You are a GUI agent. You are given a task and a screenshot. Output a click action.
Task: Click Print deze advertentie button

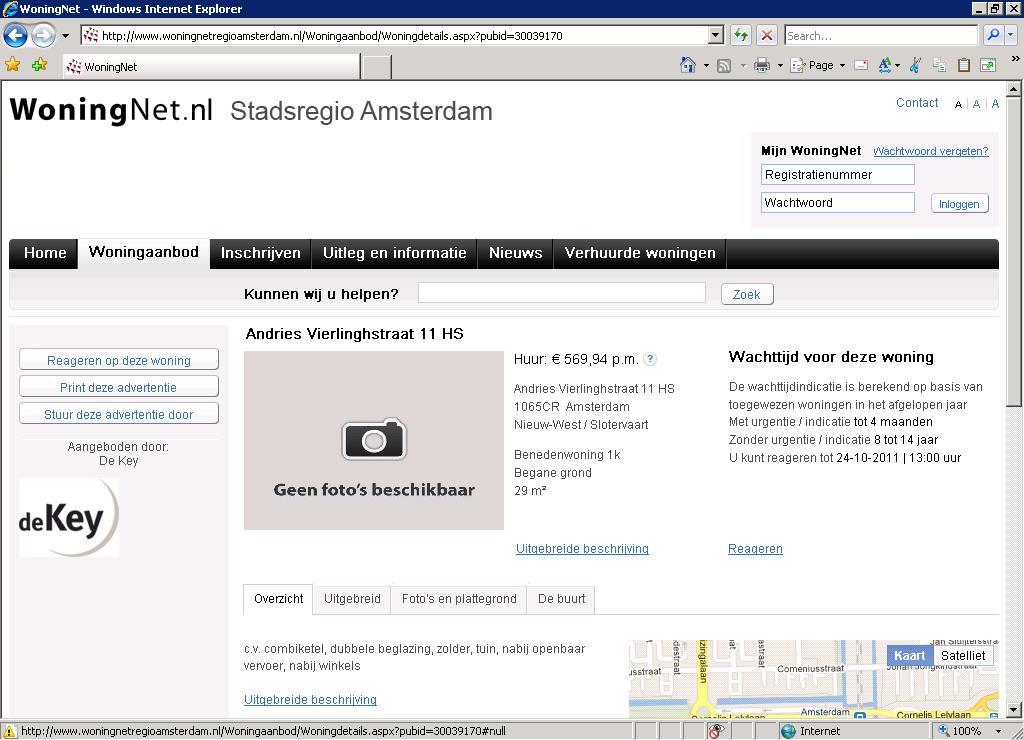119,387
